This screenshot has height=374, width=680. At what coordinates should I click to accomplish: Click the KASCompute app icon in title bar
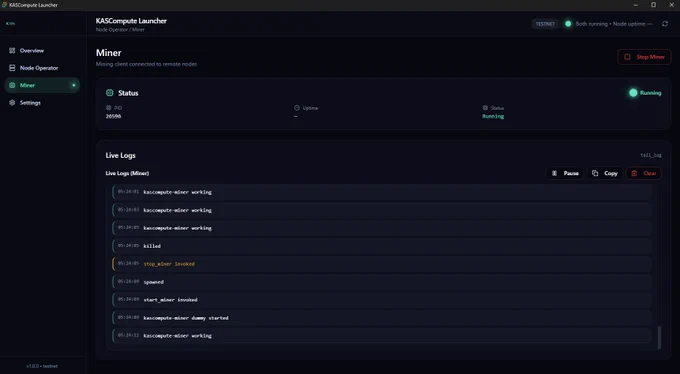(x=4, y=5)
